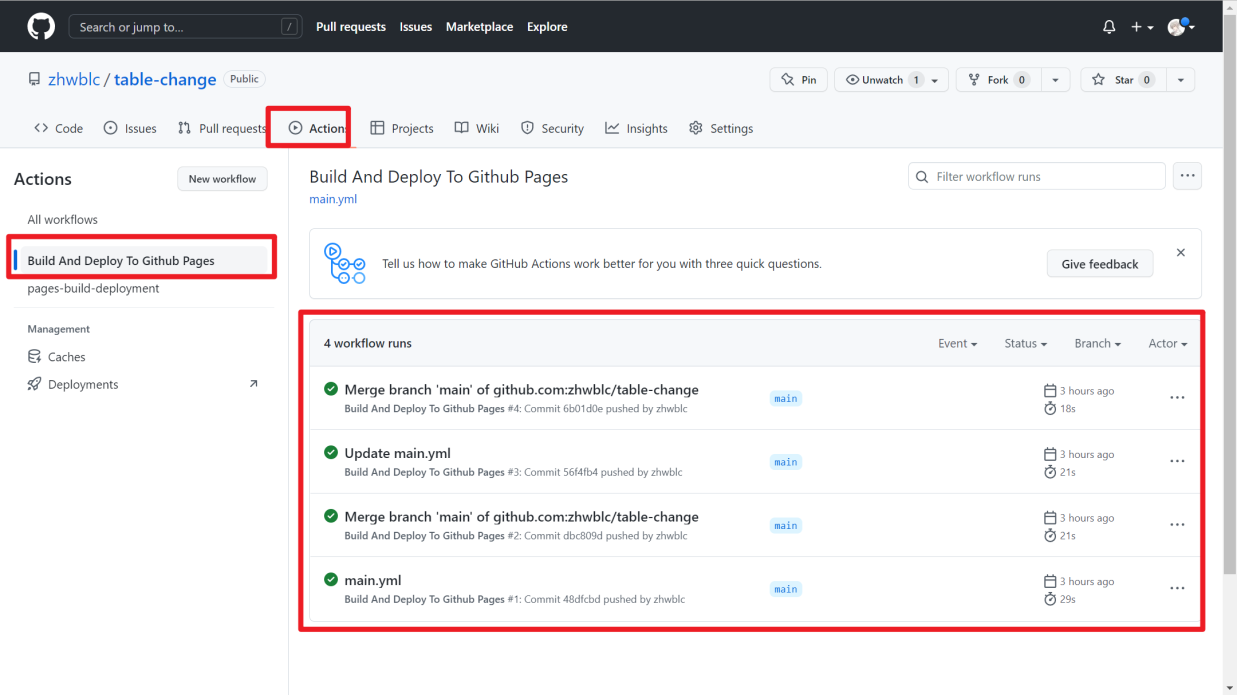Click the main branch label on run #1
1237x695 pixels.
click(786, 589)
